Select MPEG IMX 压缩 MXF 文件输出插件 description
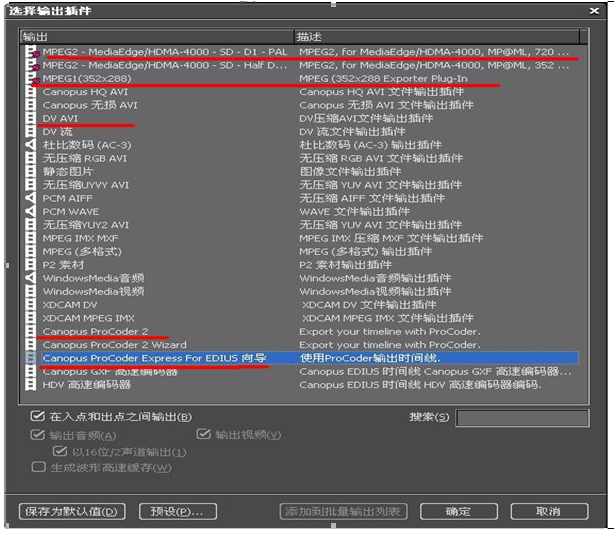This screenshot has height=533, width=614. pyautogui.click(x=391, y=238)
